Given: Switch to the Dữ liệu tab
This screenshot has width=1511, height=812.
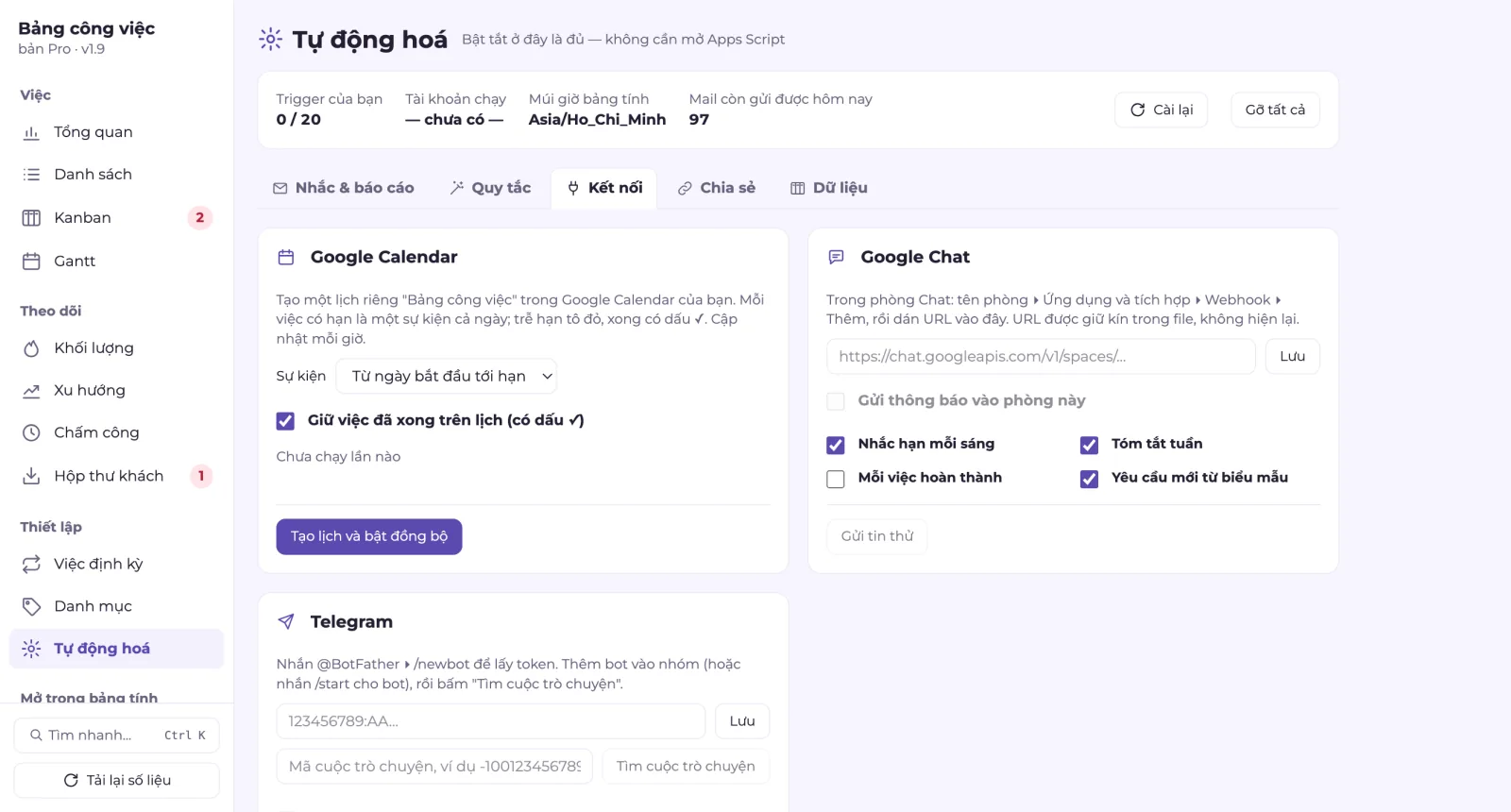Looking at the screenshot, I should coord(829,188).
